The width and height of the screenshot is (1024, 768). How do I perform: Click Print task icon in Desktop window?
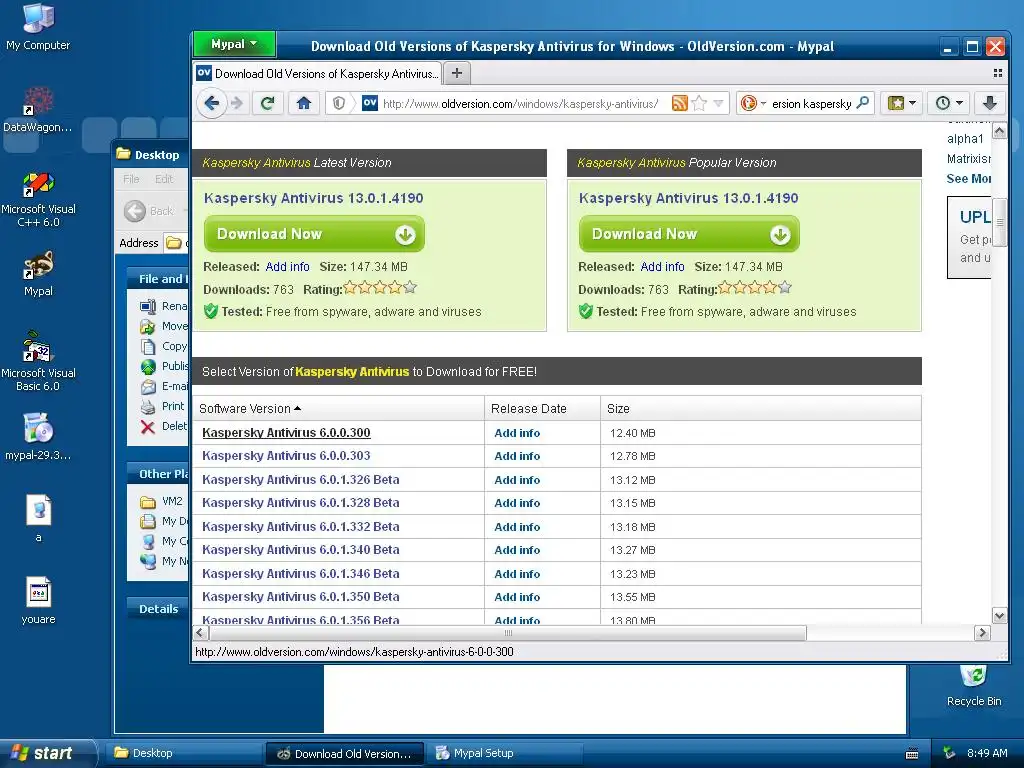(148, 406)
